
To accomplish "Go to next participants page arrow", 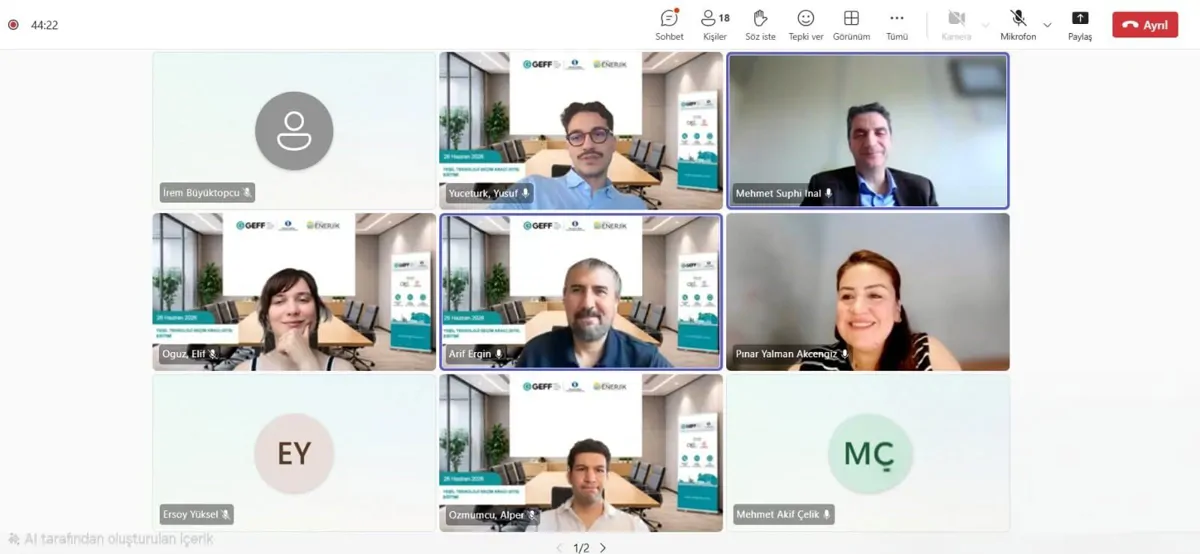I will pyautogui.click(x=603, y=547).
